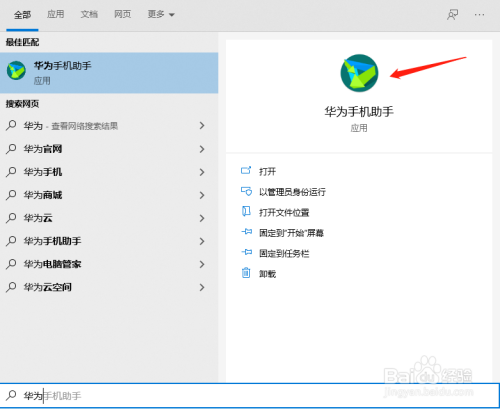The width and height of the screenshot is (500, 409).
Task: Expand chevron next to 华为云空间
Action: [202, 287]
